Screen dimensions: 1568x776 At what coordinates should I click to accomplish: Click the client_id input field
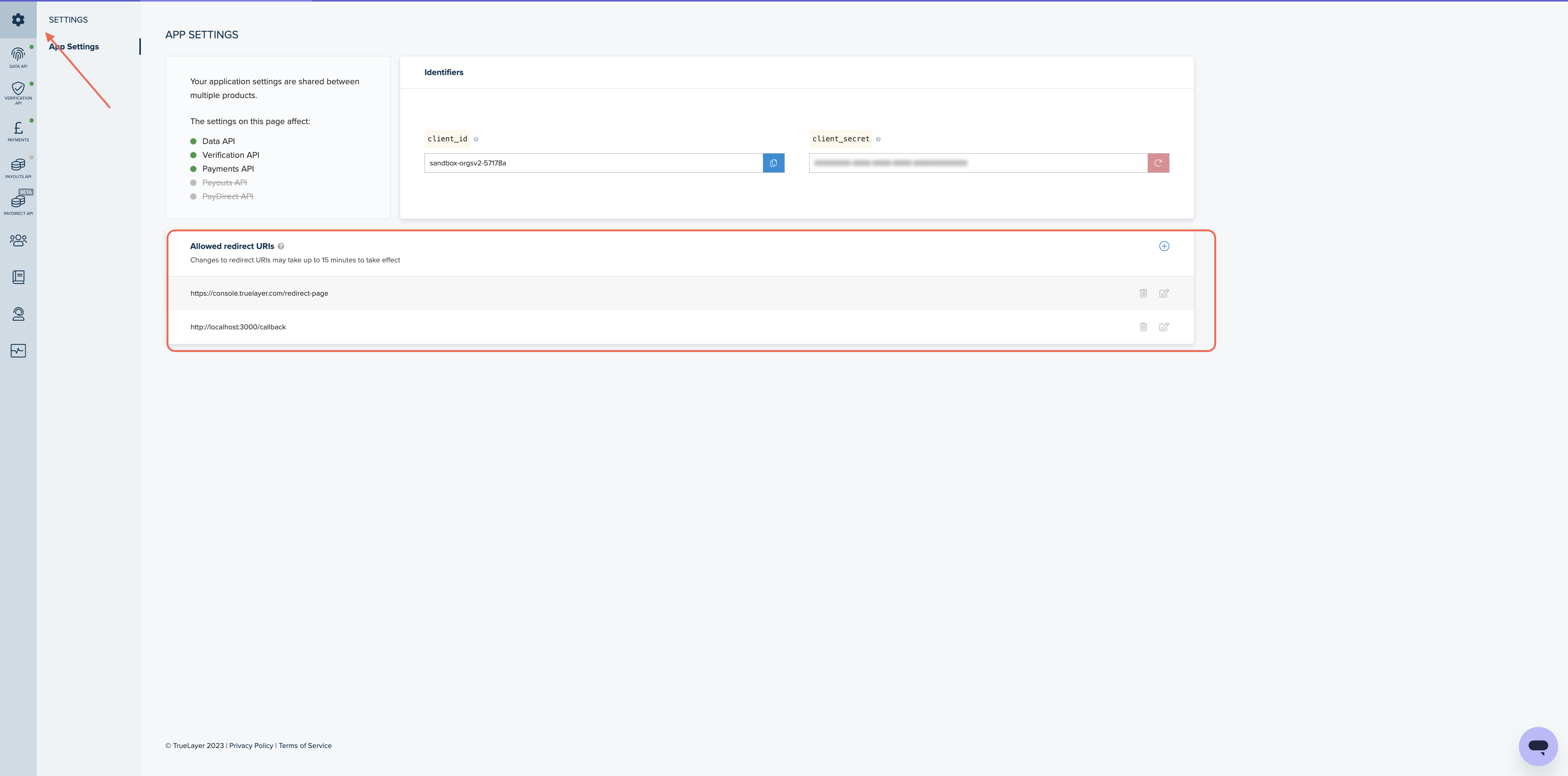pos(593,163)
